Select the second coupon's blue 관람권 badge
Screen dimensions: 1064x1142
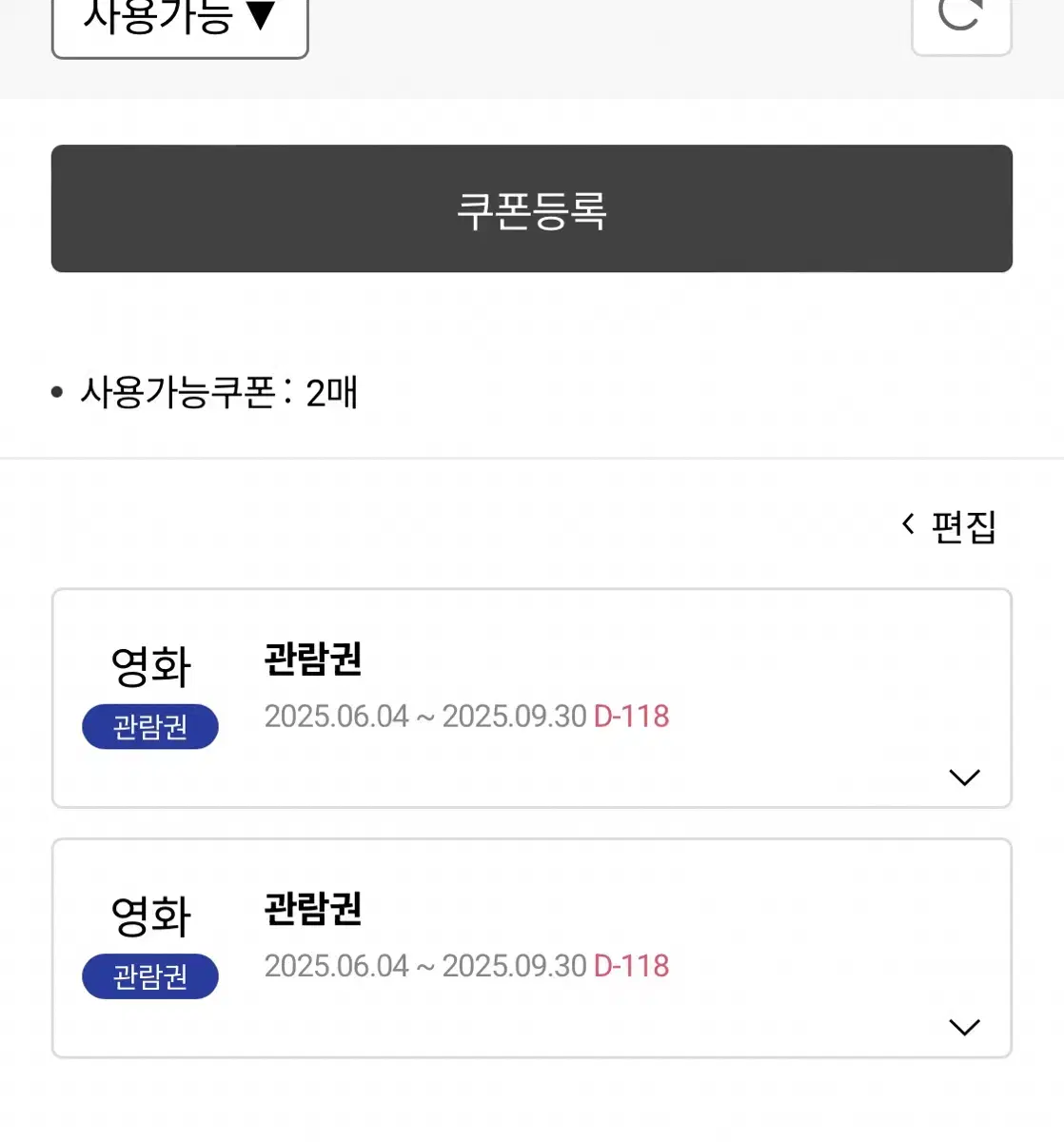(x=150, y=976)
